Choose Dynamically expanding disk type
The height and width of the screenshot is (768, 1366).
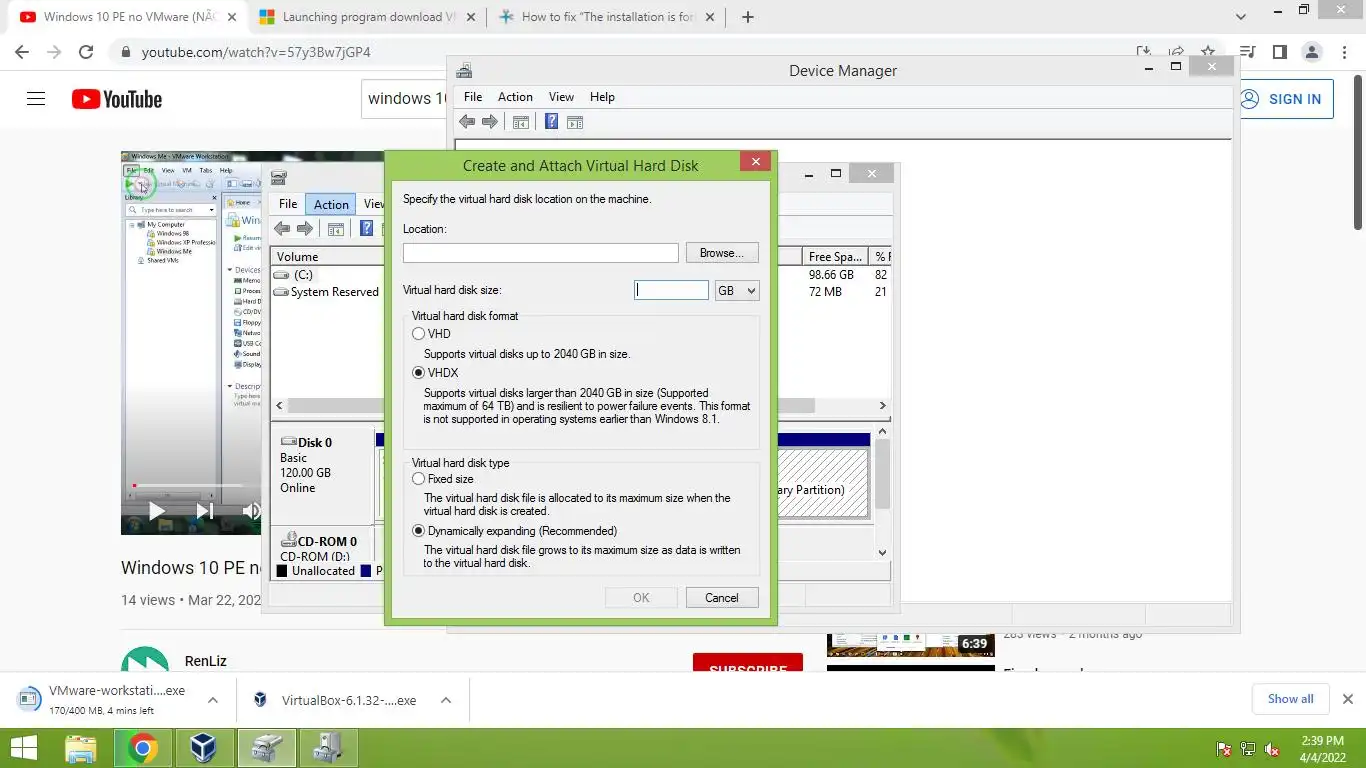[418, 531]
